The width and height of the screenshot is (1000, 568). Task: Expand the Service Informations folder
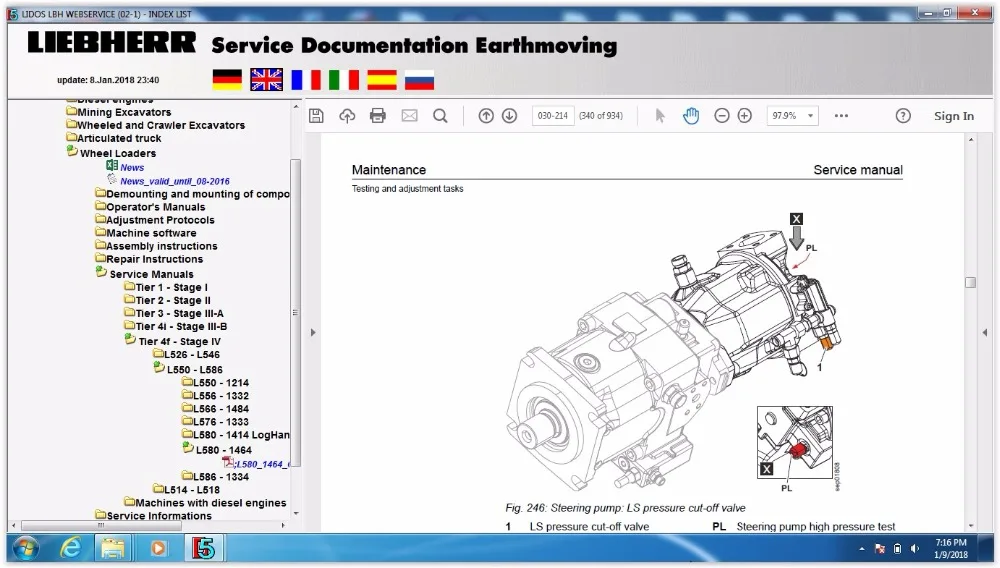(x=153, y=515)
